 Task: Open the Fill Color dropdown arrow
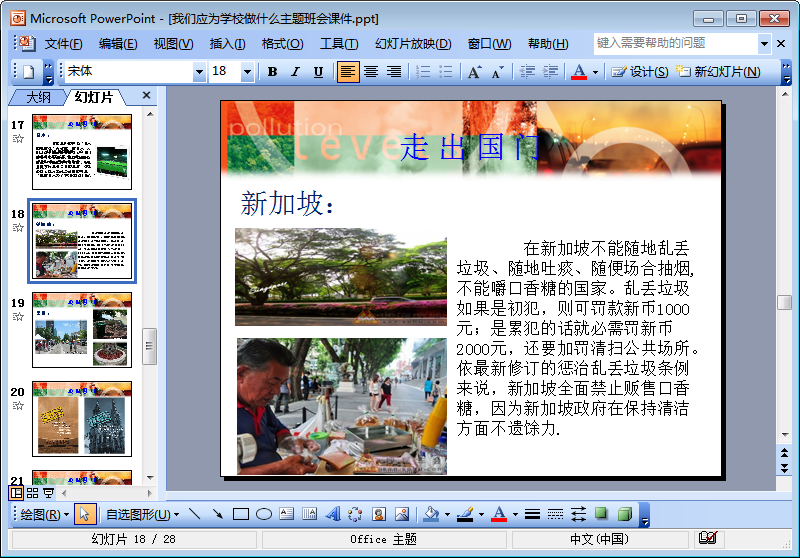[447, 515]
